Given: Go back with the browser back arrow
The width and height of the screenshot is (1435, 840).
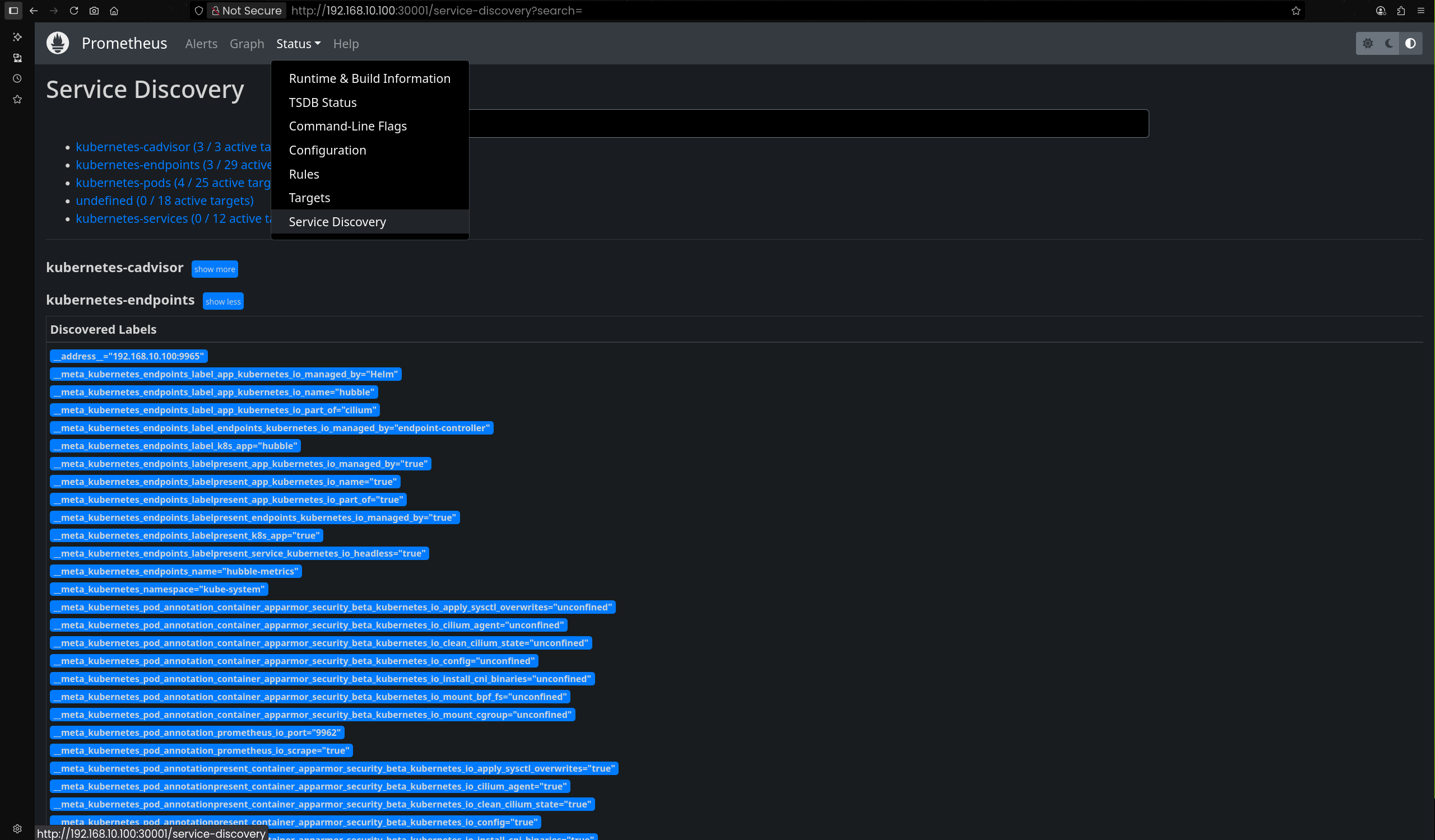Looking at the screenshot, I should pyautogui.click(x=34, y=10).
